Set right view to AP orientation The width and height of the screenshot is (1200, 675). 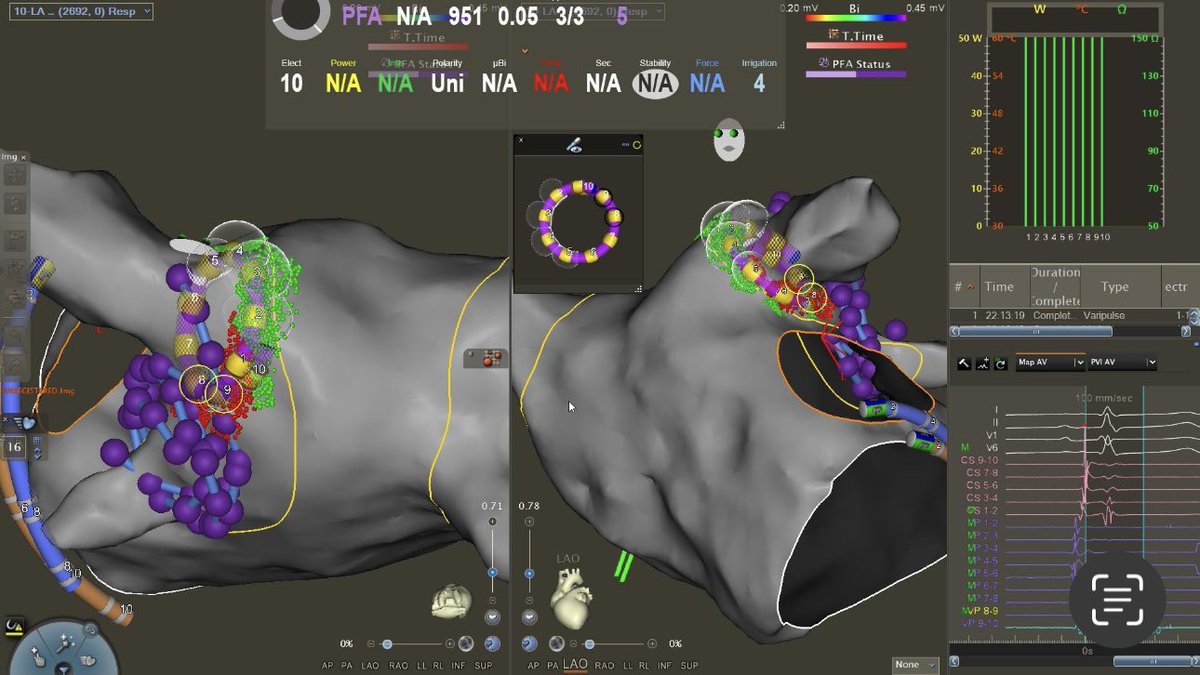coord(533,665)
